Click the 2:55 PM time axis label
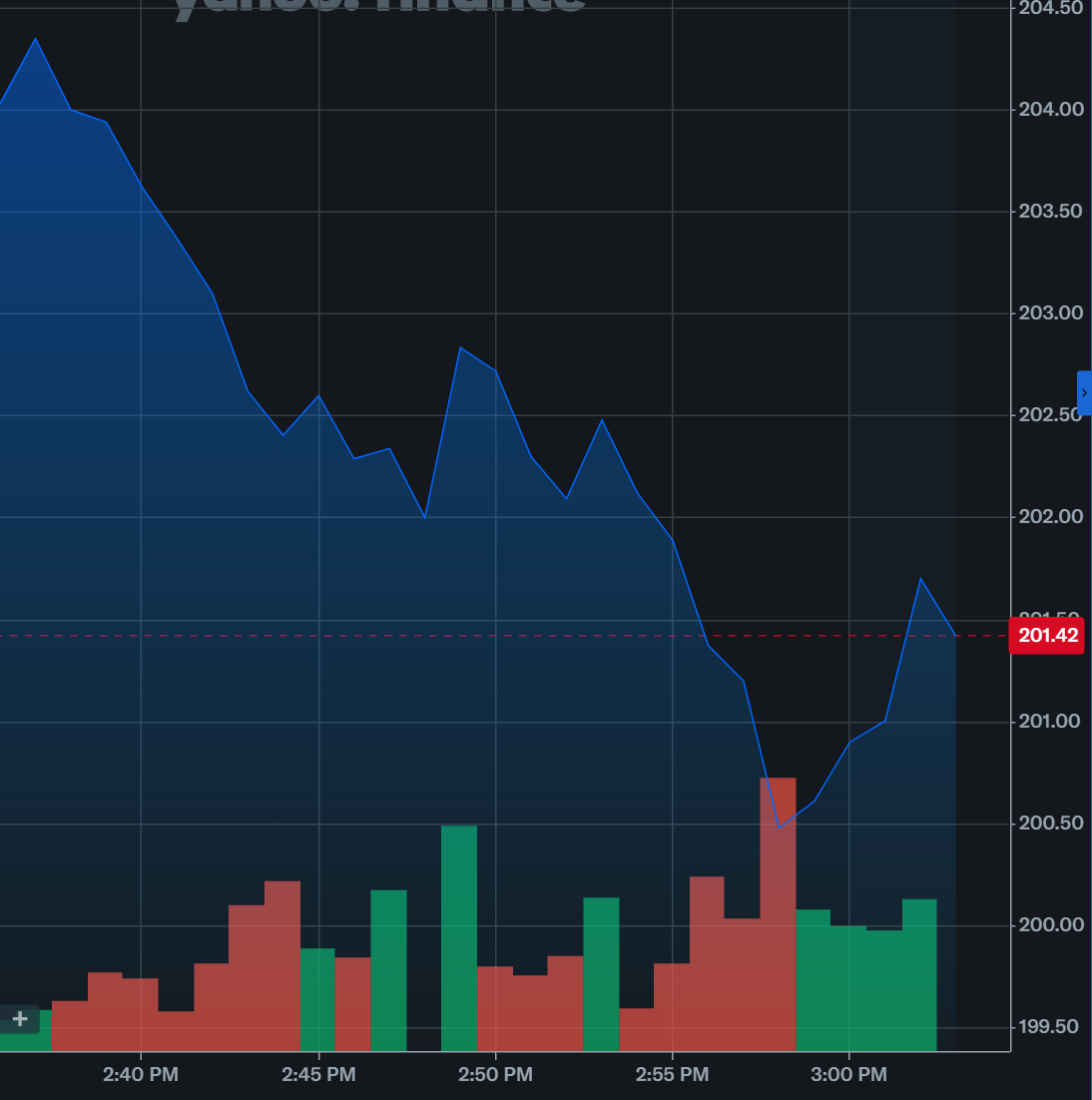The height and width of the screenshot is (1100, 1092). point(672,1074)
